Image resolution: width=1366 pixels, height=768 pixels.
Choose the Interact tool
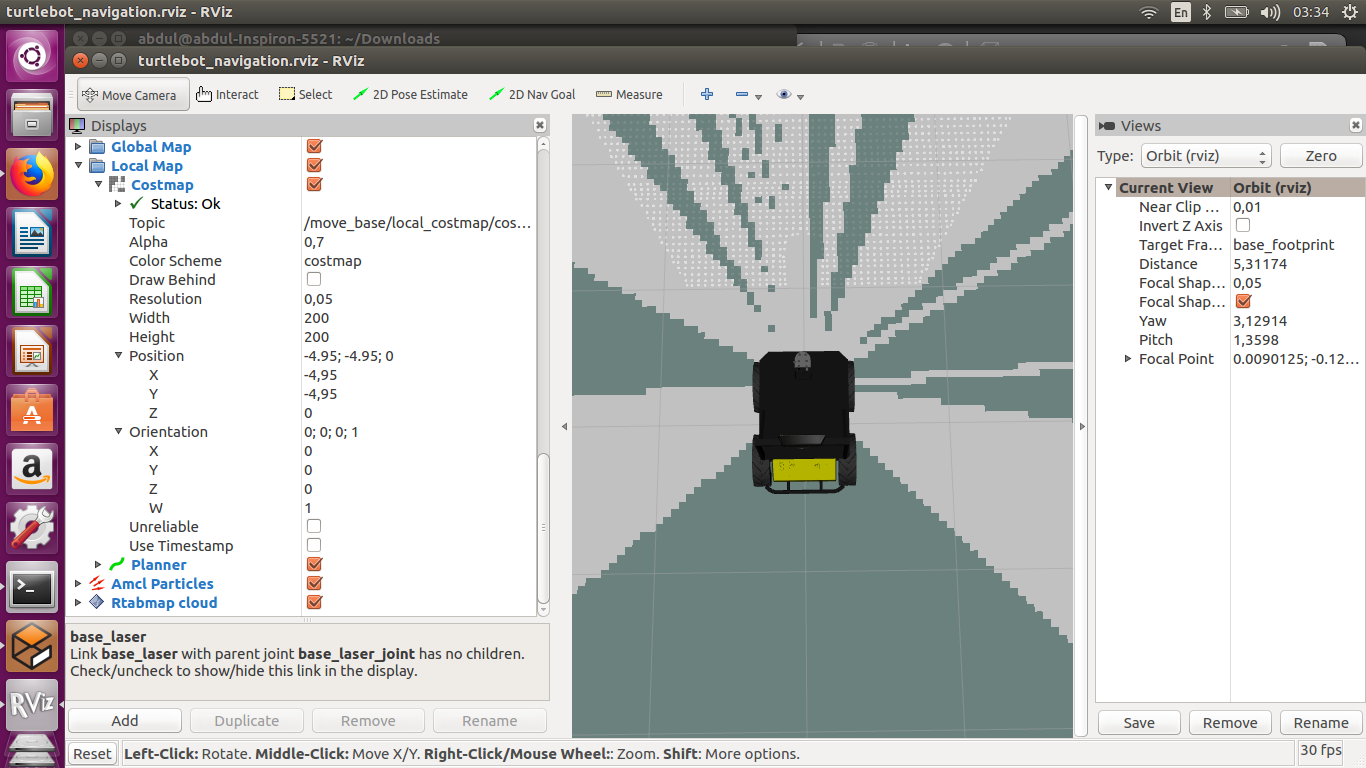tap(228, 95)
